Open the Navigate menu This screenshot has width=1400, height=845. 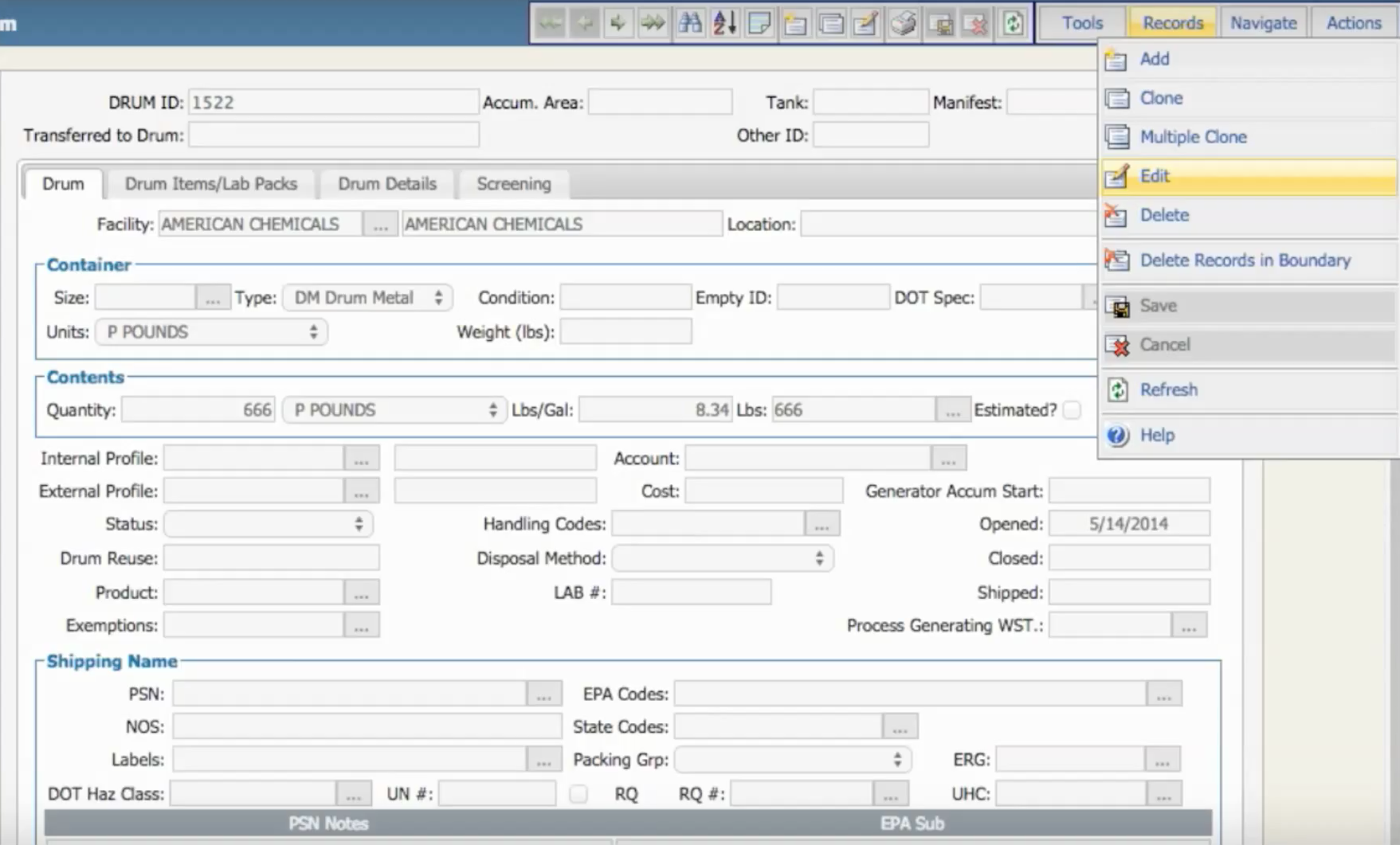tap(1263, 22)
